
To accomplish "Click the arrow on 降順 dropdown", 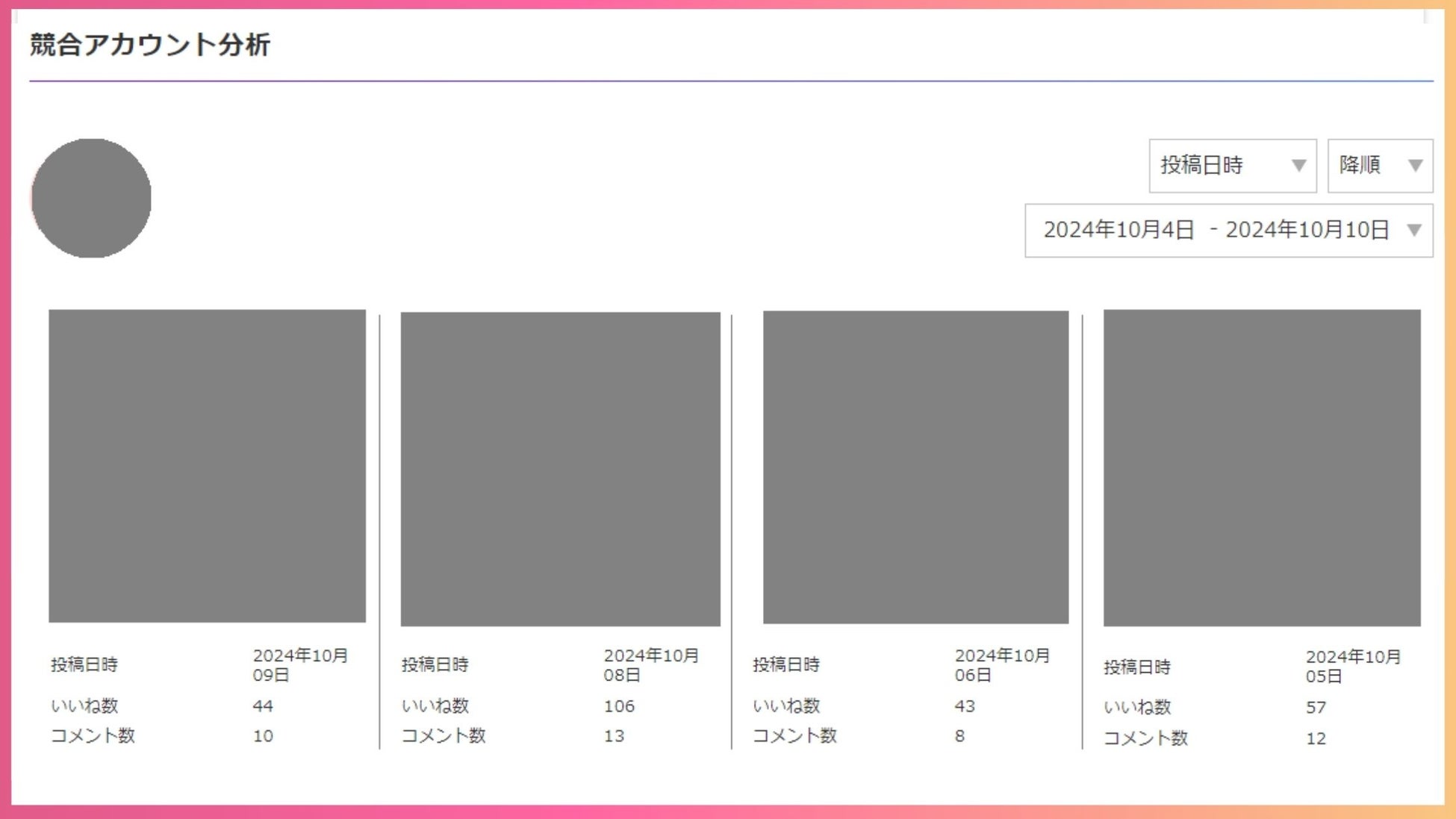I will click(1415, 166).
